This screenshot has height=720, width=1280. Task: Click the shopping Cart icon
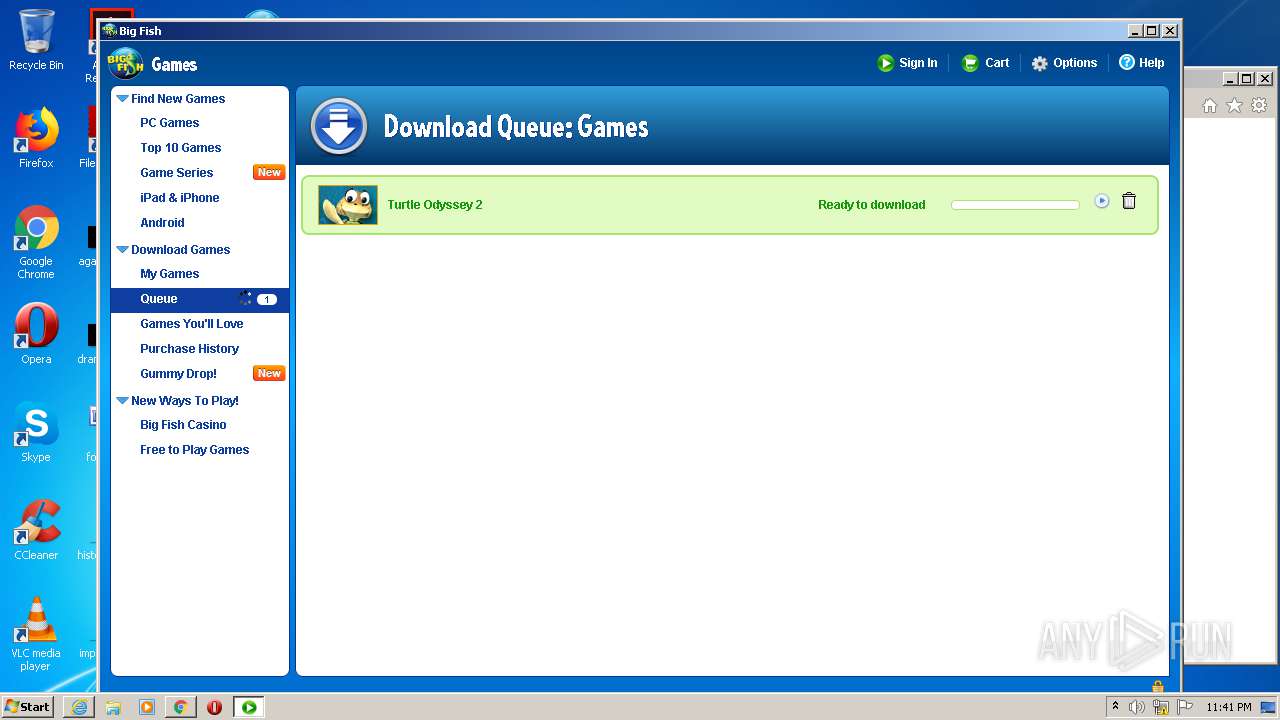969,63
